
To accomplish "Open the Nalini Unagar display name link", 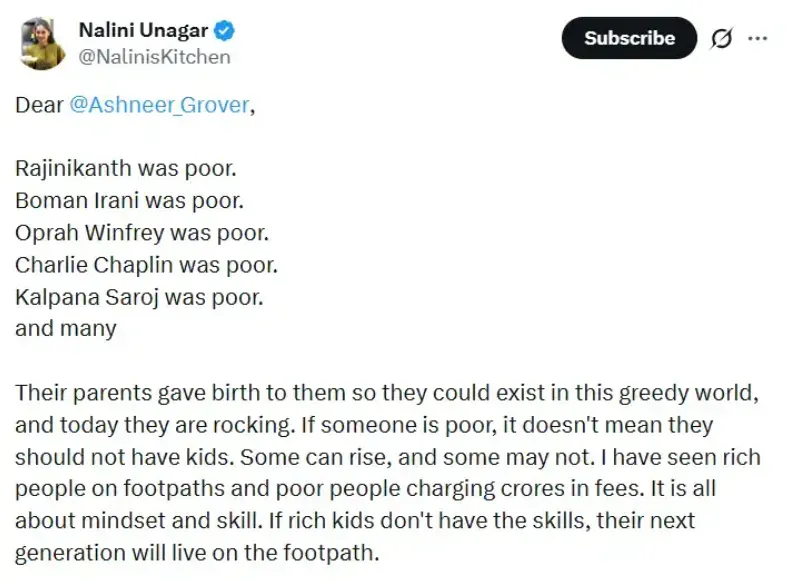I will [143, 30].
